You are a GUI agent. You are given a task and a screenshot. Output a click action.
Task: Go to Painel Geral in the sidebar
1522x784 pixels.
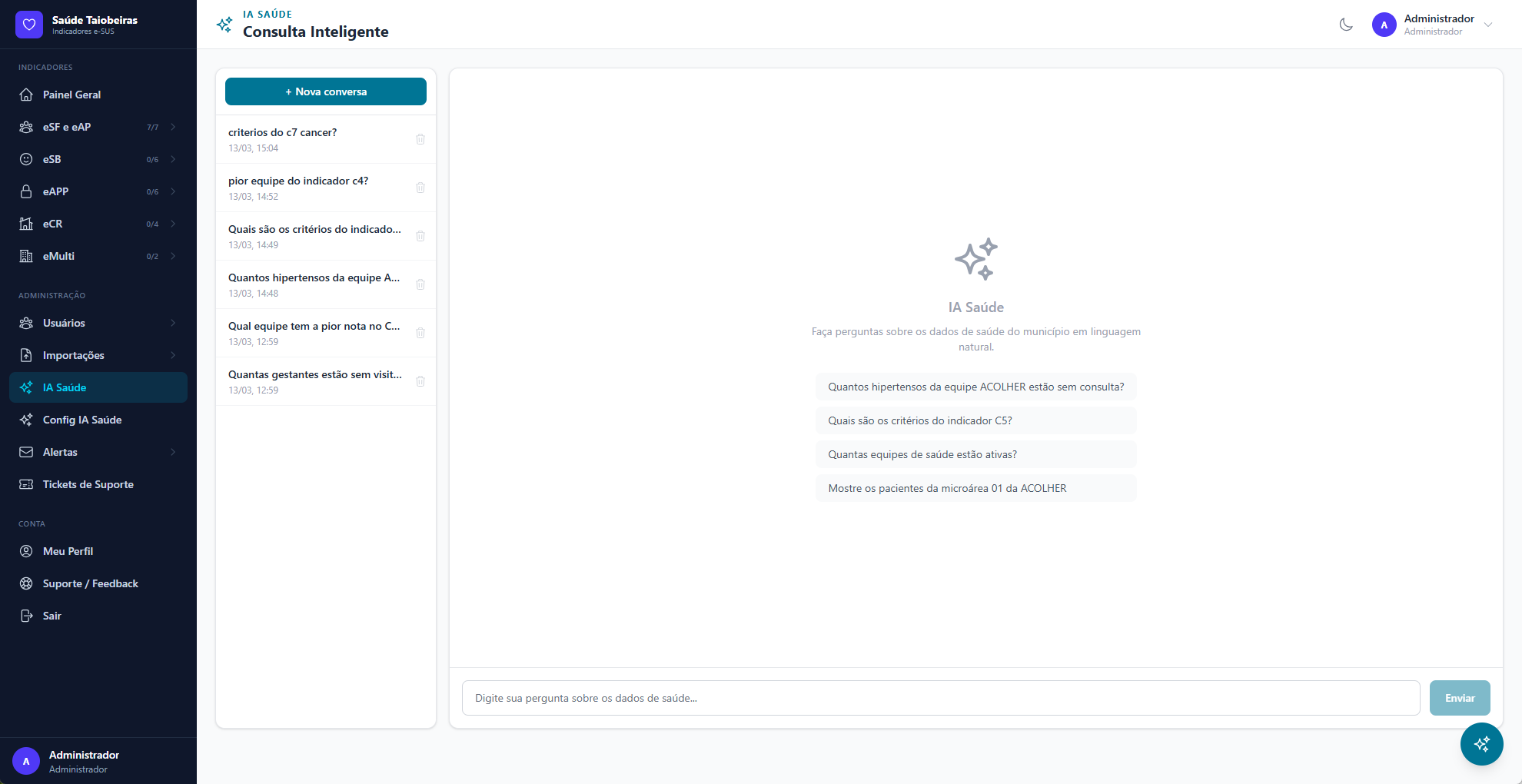71,95
